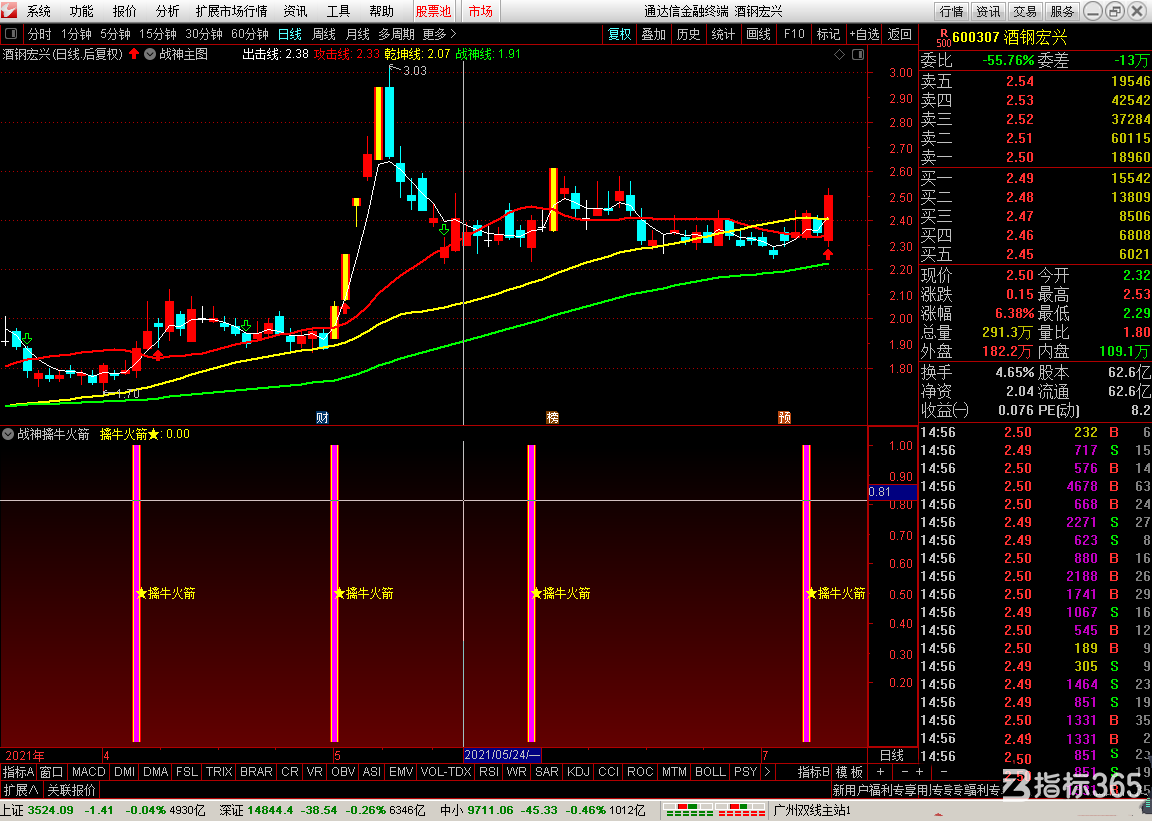Screen dimensions: 1152x822
Task: Expand the 更多 periods list
Action: point(439,35)
